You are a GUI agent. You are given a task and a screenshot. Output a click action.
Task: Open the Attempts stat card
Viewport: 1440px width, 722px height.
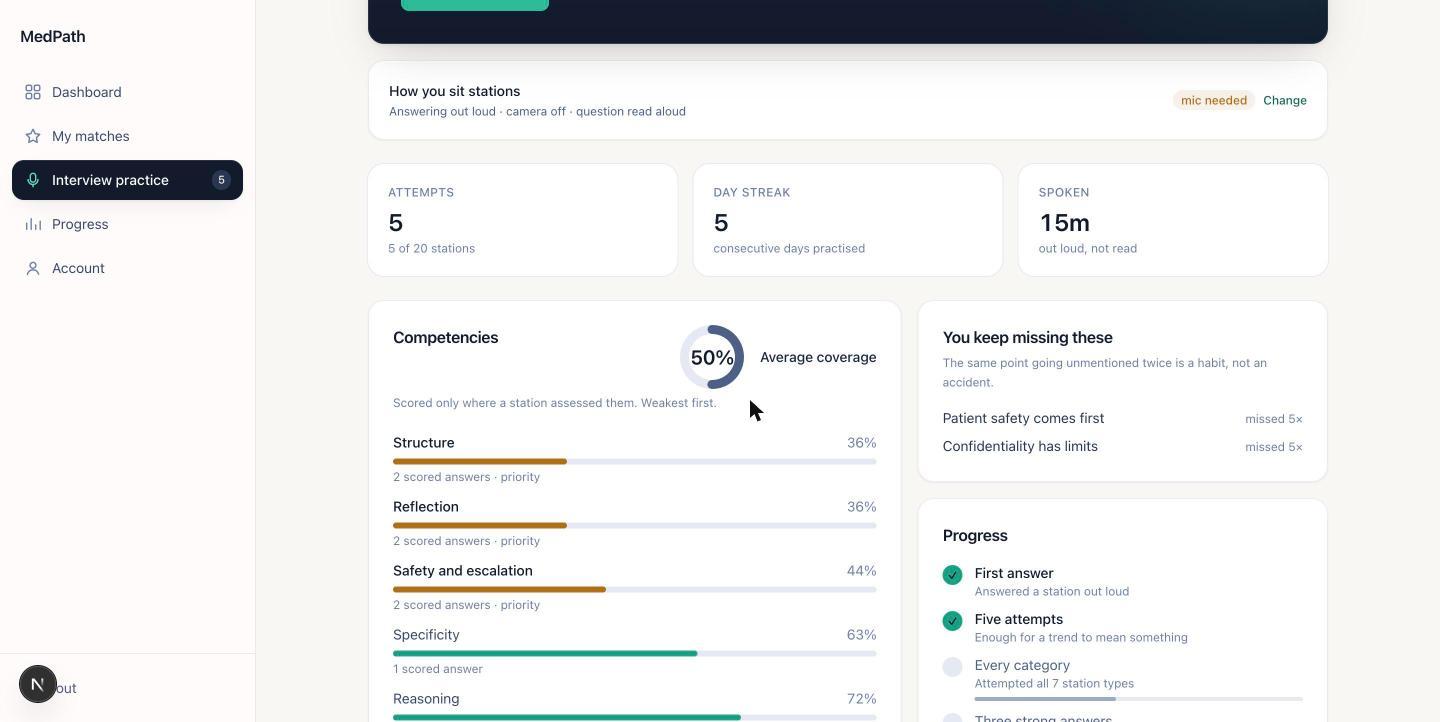[523, 220]
